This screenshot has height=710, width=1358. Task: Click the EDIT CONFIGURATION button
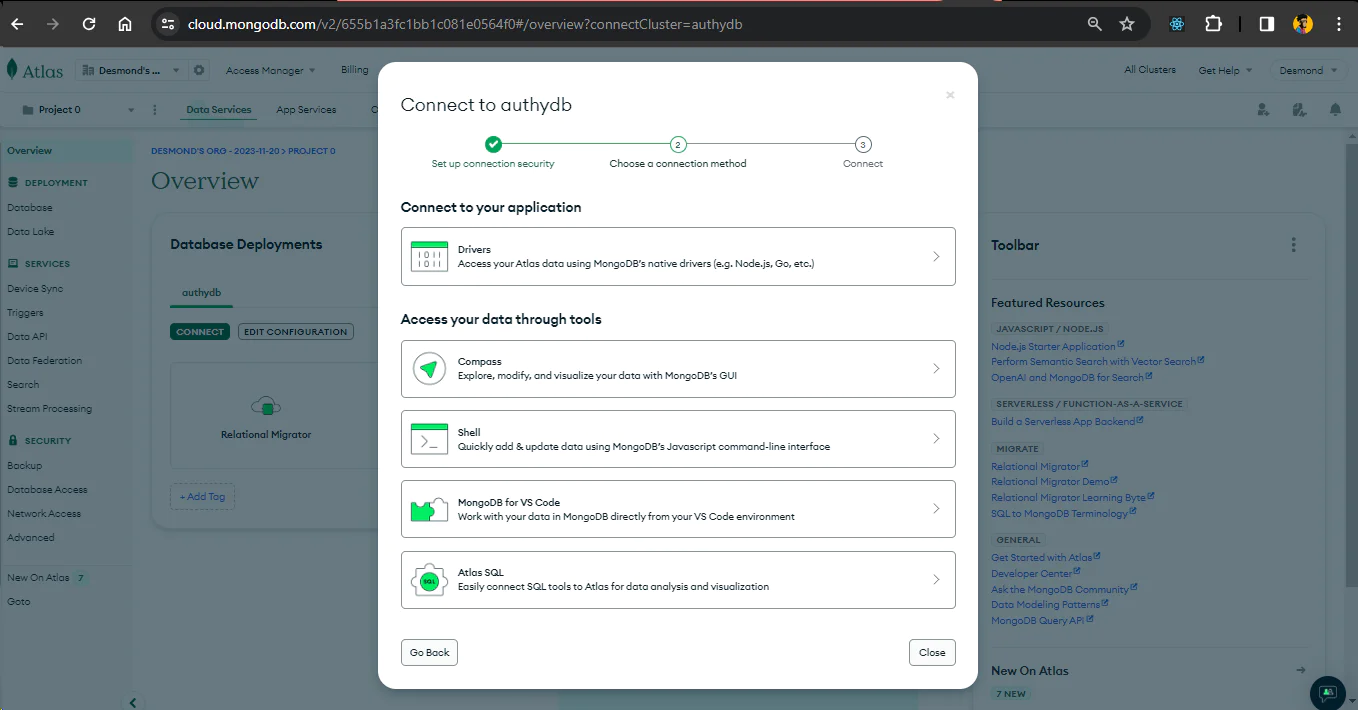(x=296, y=332)
